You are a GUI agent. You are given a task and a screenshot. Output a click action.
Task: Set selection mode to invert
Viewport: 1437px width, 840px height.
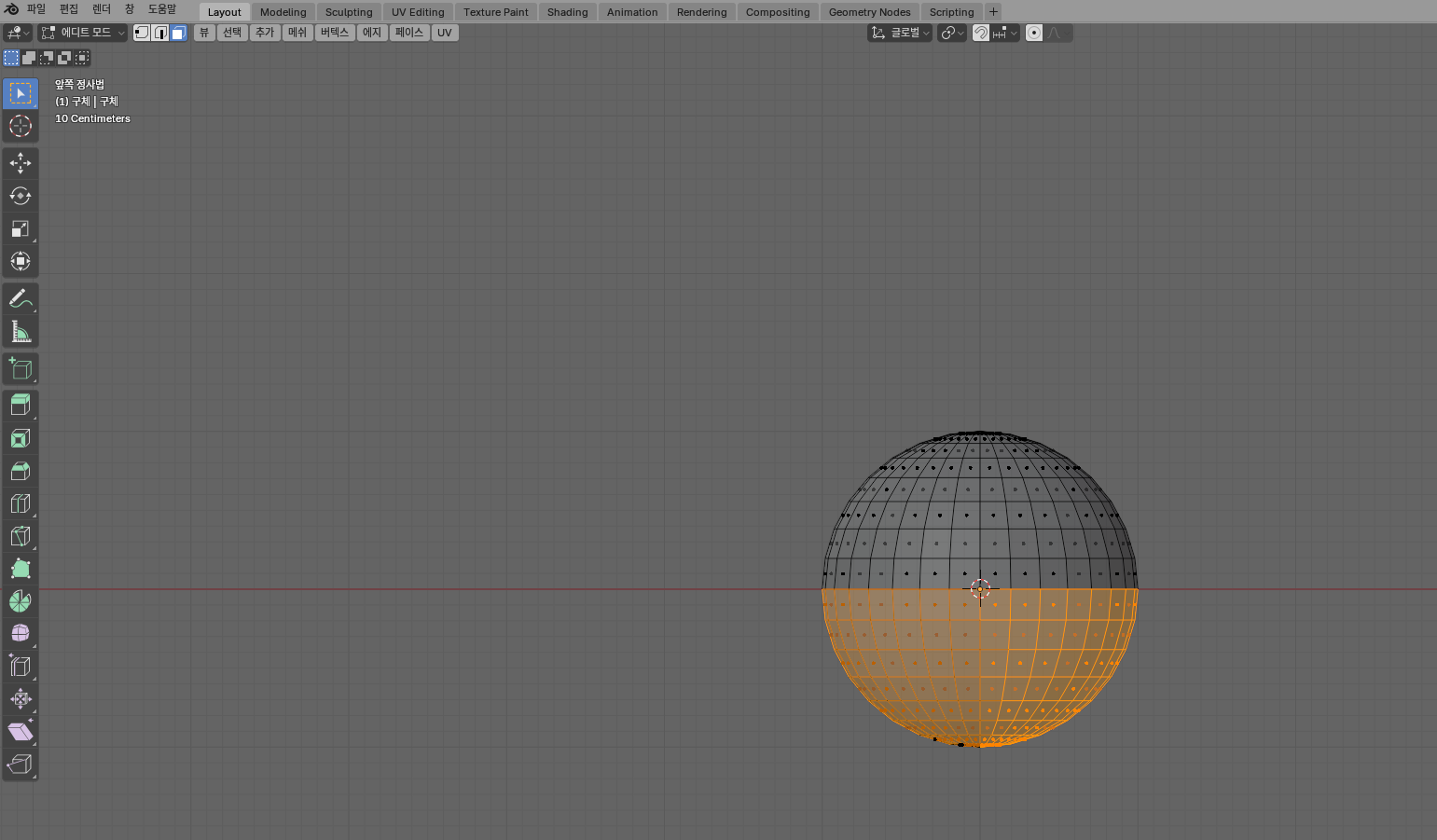pos(64,58)
